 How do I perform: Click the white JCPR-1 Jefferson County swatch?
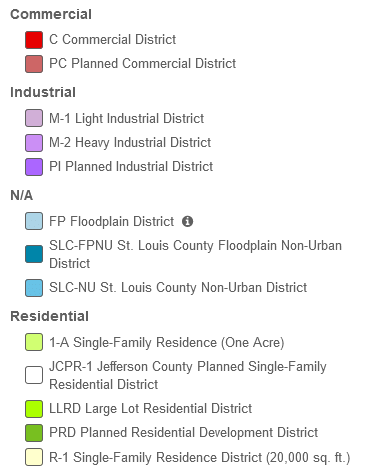pyautogui.click(x=34, y=375)
